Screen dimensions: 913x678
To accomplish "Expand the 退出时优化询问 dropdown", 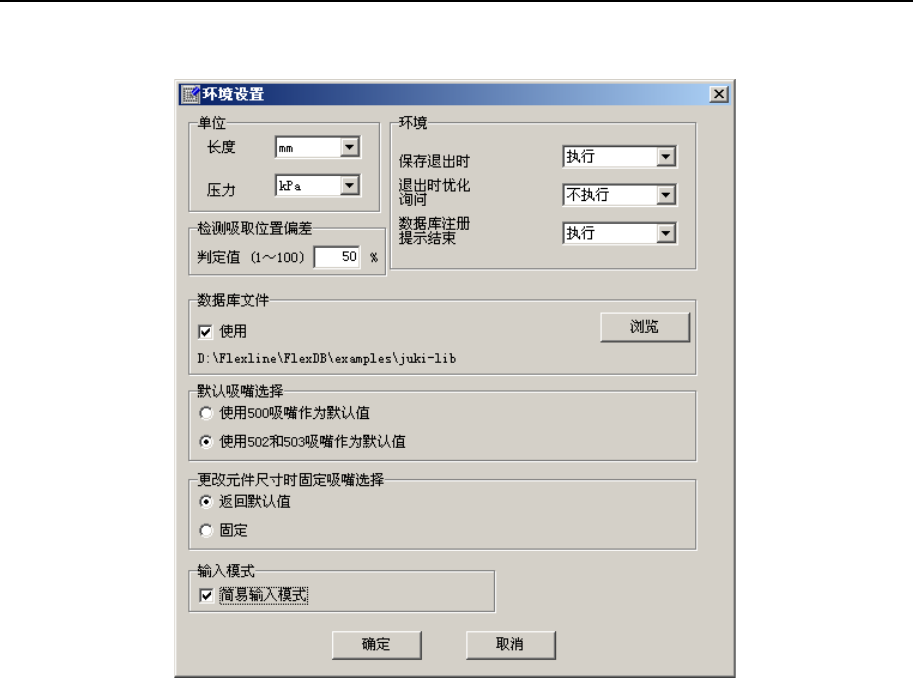I will [666, 195].
